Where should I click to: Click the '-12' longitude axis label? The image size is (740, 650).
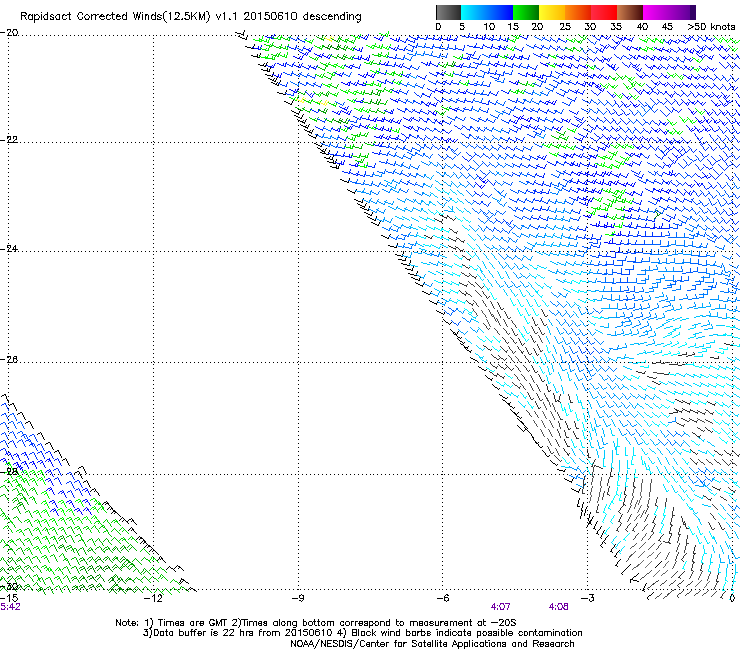point(153,598)
